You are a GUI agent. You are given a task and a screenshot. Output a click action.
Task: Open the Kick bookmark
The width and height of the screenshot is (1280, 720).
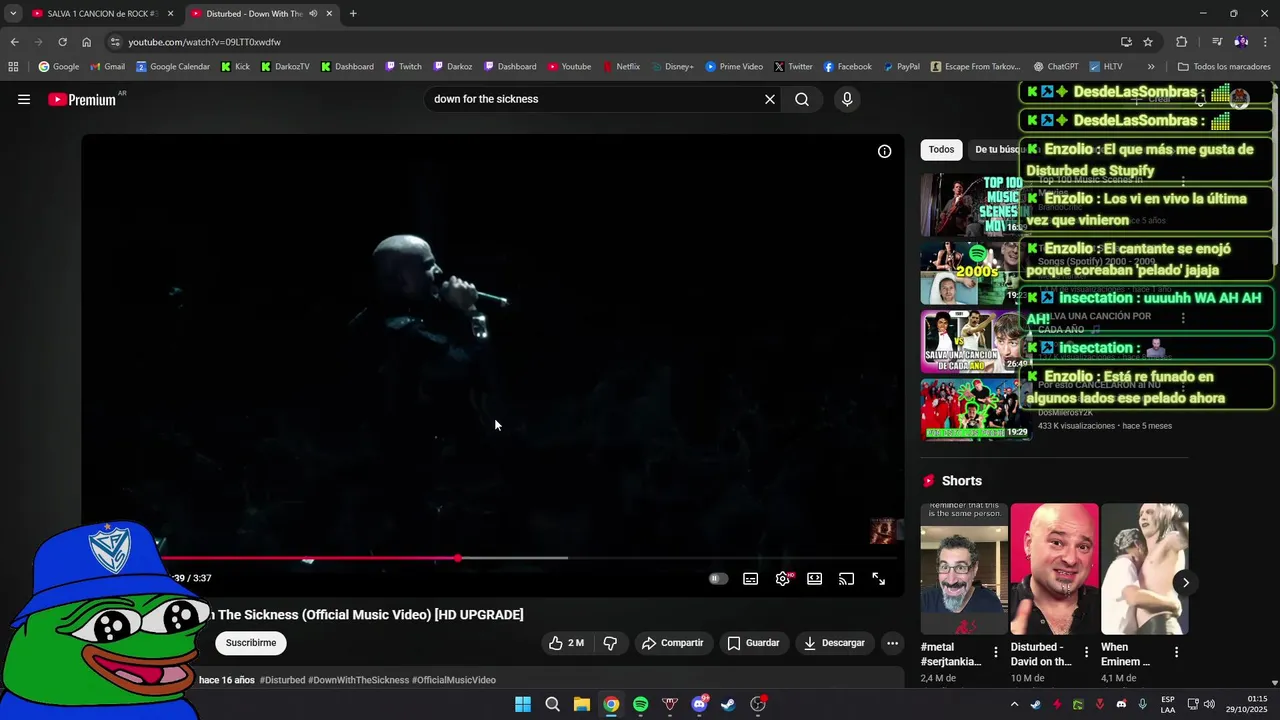click(236, 67)
